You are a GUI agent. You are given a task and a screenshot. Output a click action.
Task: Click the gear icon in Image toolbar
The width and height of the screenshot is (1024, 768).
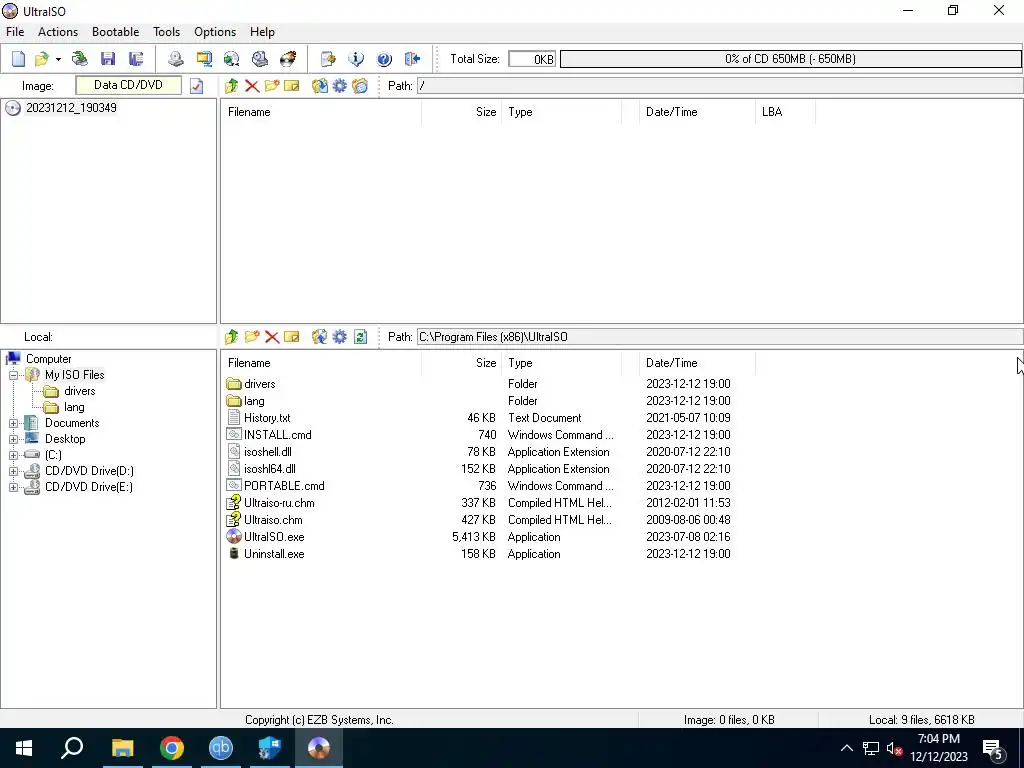(340, 86)
